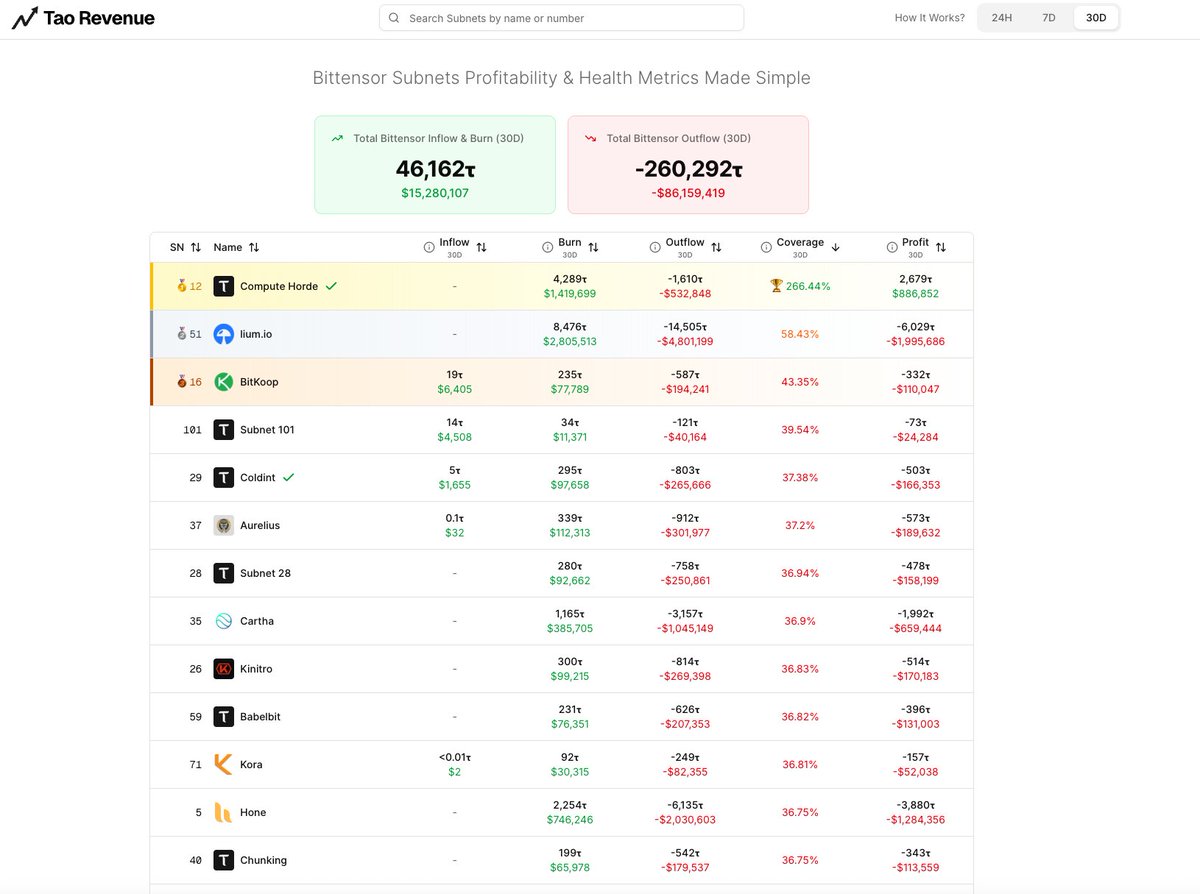The width and height of the screenshot is (1200, 894).
Task: Click the BitKoop subnet logo
Action: (x=224, y=382)
